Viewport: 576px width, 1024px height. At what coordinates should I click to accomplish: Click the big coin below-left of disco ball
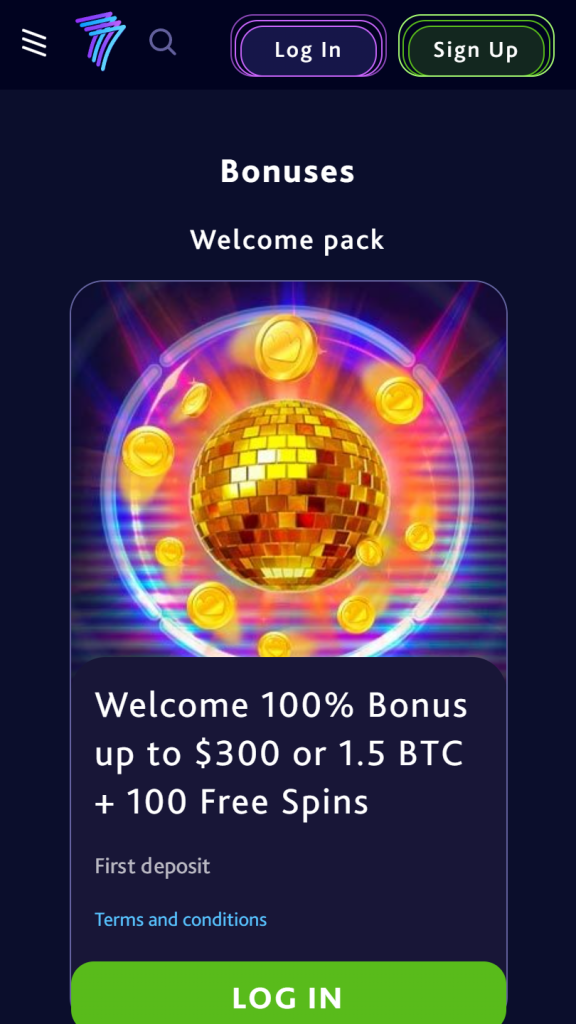pyautogui.click(x=212, y=605)
